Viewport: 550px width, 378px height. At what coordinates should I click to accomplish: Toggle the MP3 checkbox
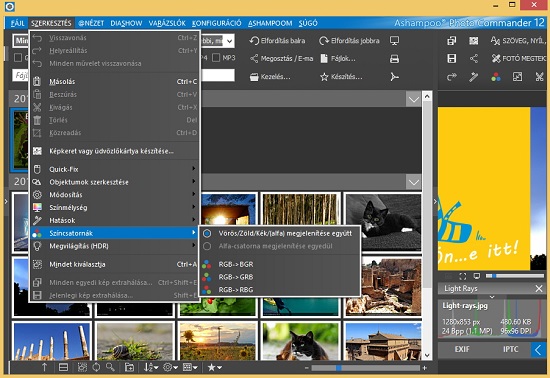point(216,58)
